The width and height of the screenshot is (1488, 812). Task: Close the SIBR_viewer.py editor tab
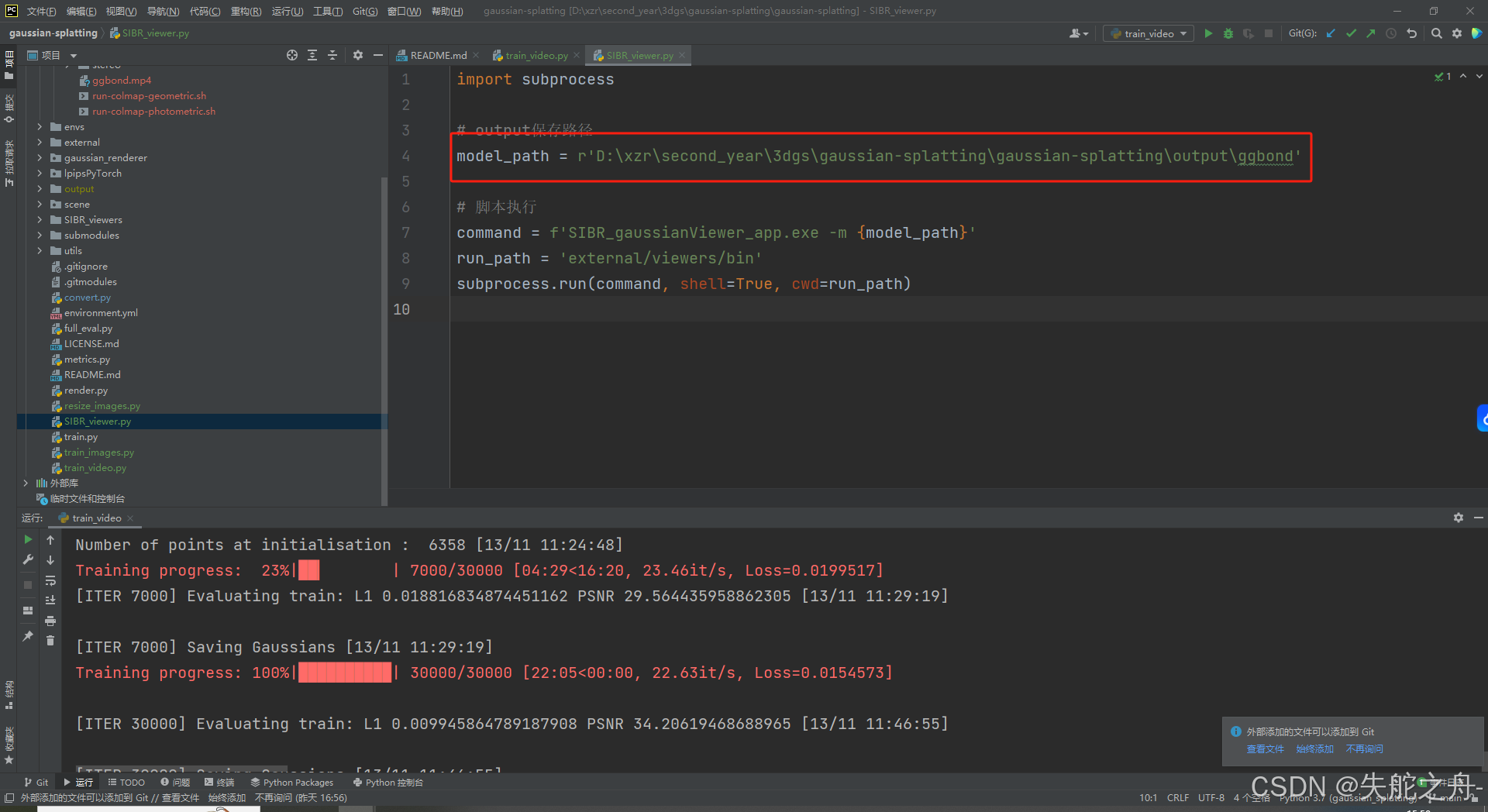tap(682, 55)
